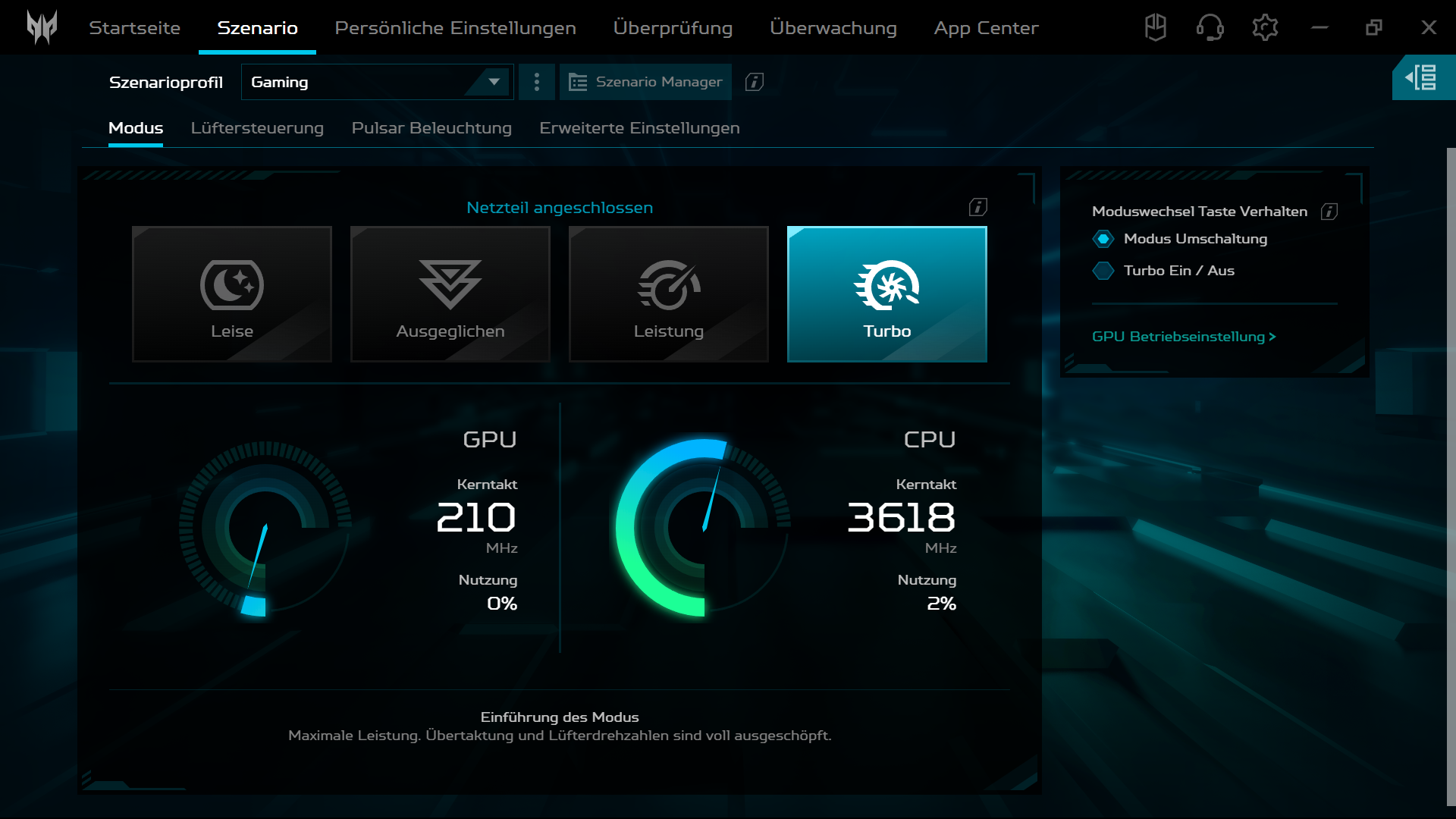
Task: Click info icon beside Szenario Manager
Action: click(x=754, y=82)
